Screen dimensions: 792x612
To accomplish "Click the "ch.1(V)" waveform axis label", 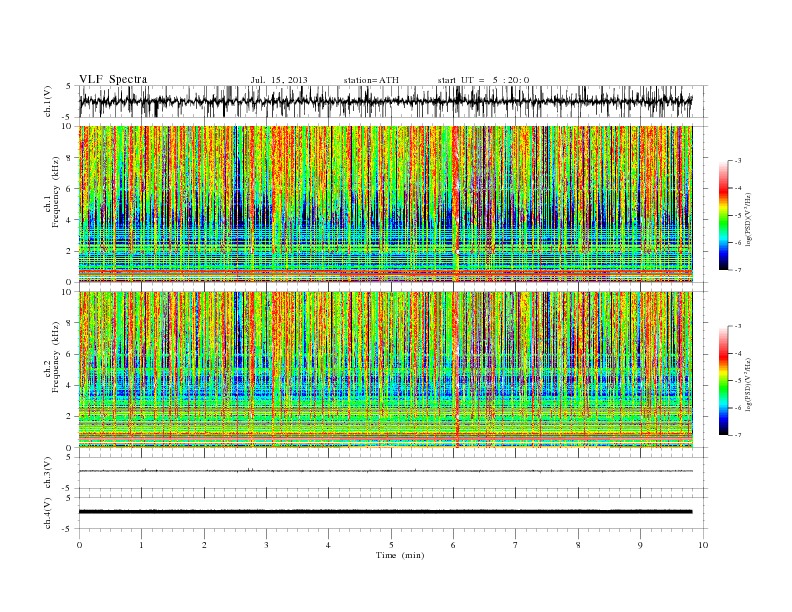I will pos(48,102).
